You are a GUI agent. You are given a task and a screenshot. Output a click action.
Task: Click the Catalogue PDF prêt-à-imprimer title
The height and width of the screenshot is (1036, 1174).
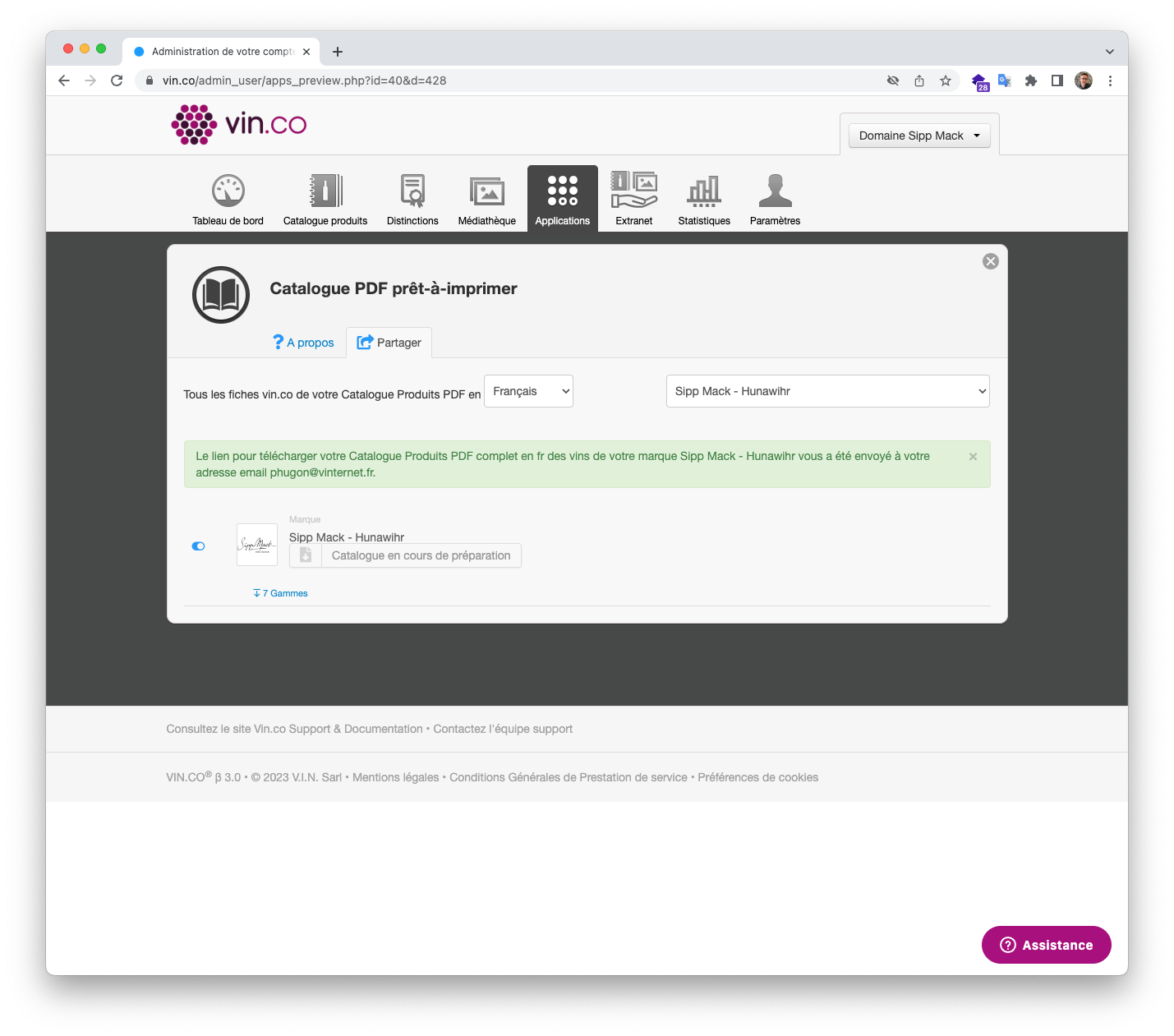point(394,288)
